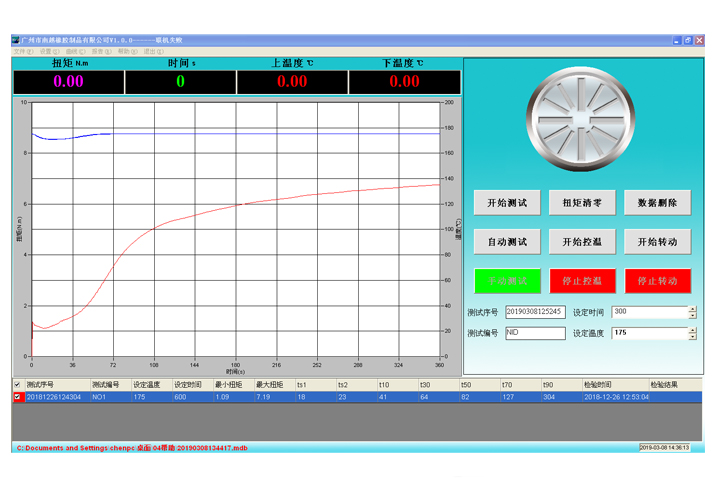This screenshot has height=485, width=714.
Task: Increase 设定时间 with up arrow
Action: click(692, 309)
